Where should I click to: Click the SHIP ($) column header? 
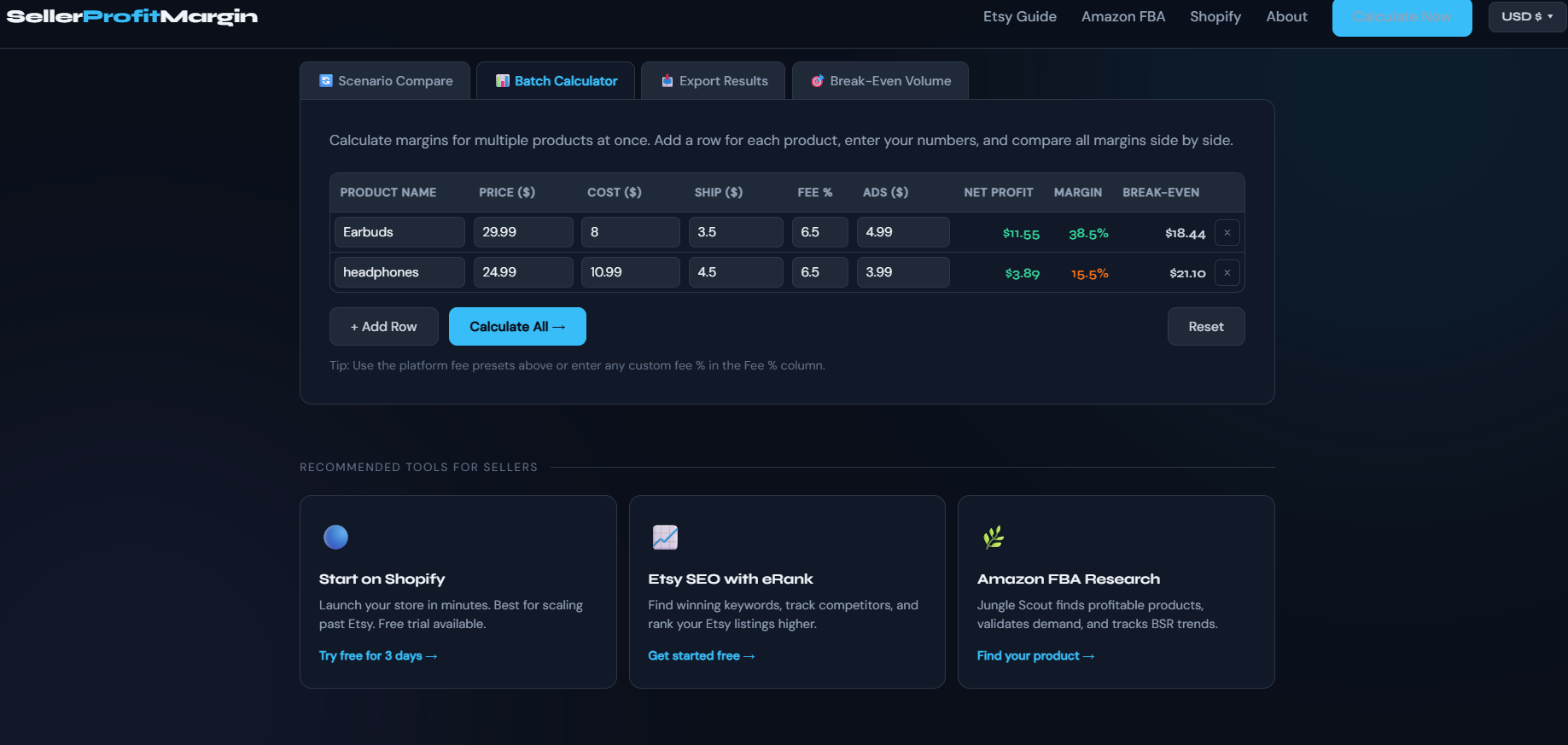click(719, 193)
